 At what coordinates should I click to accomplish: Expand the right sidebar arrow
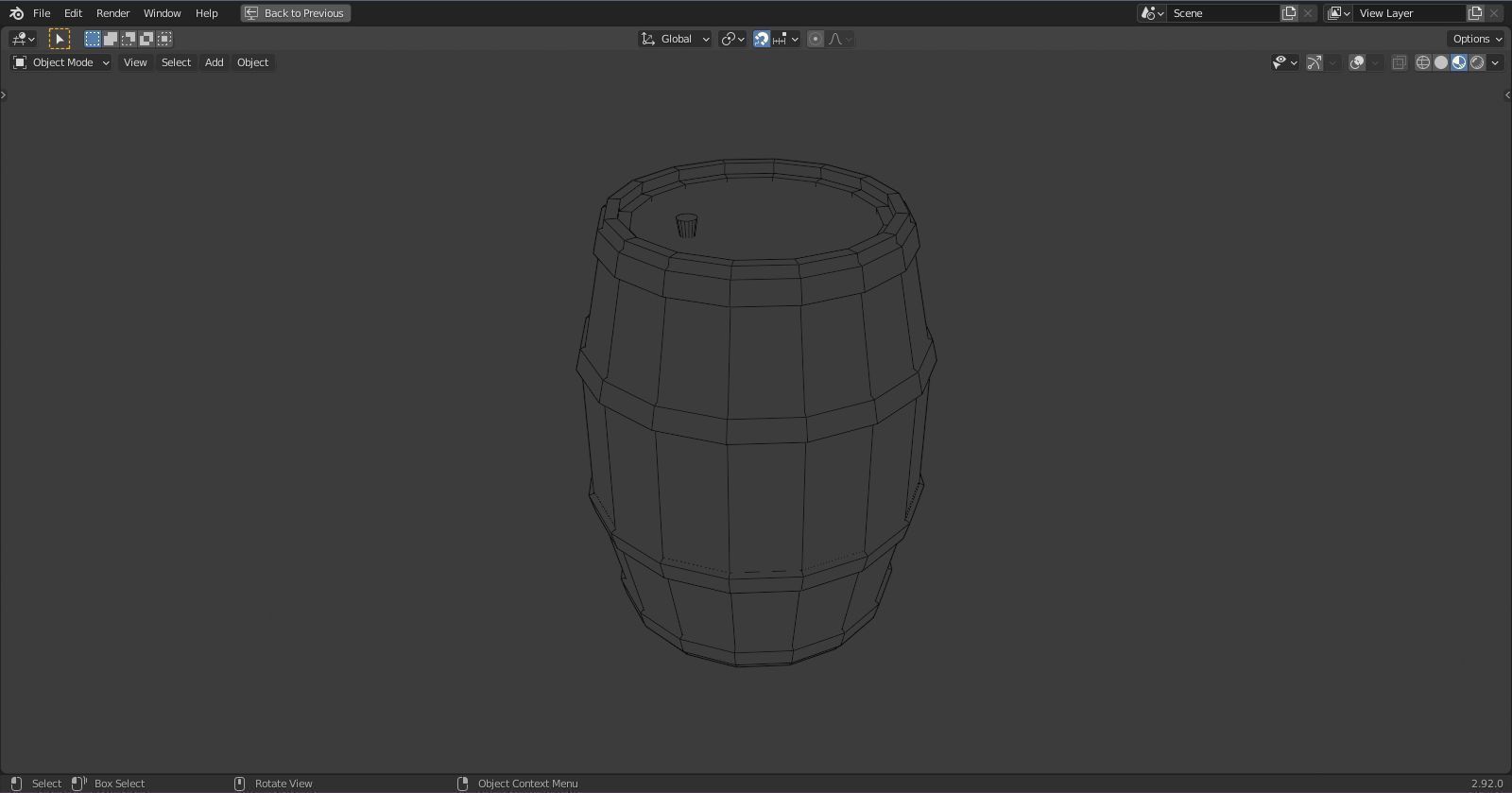[x=1507, y=95]
